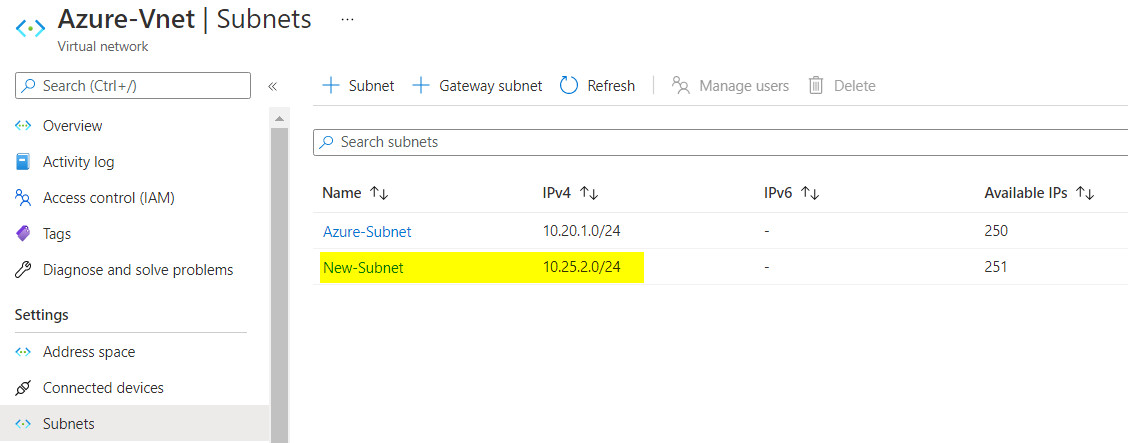Image resolution: width=1128 pixels, height=443 pixels.
Task: Click the Access control people icon
Action: point(23,198)
